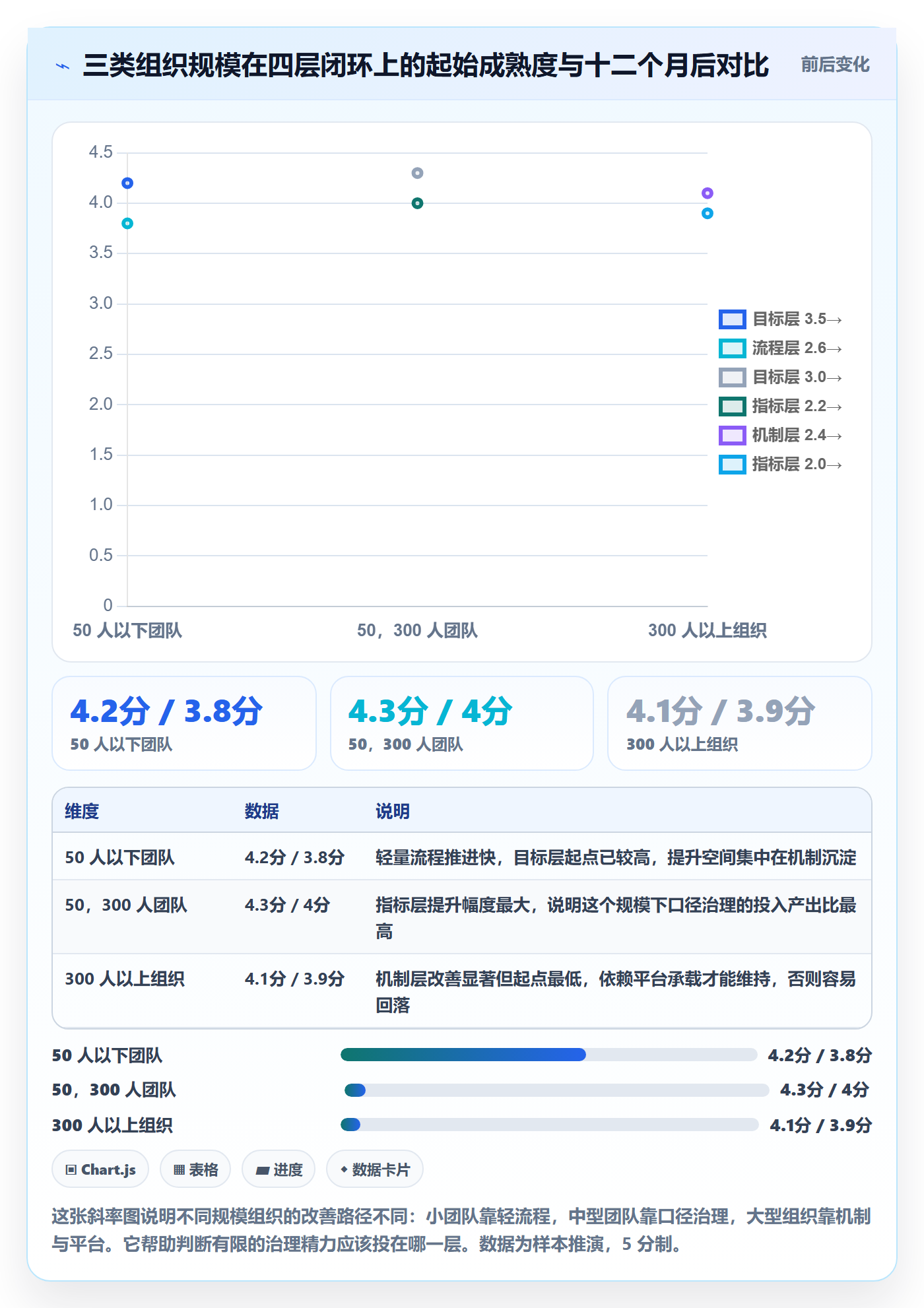Viewport: 924px width, 1308px height.
Task: Click the 维度 table column header
Action: [82, 811]
